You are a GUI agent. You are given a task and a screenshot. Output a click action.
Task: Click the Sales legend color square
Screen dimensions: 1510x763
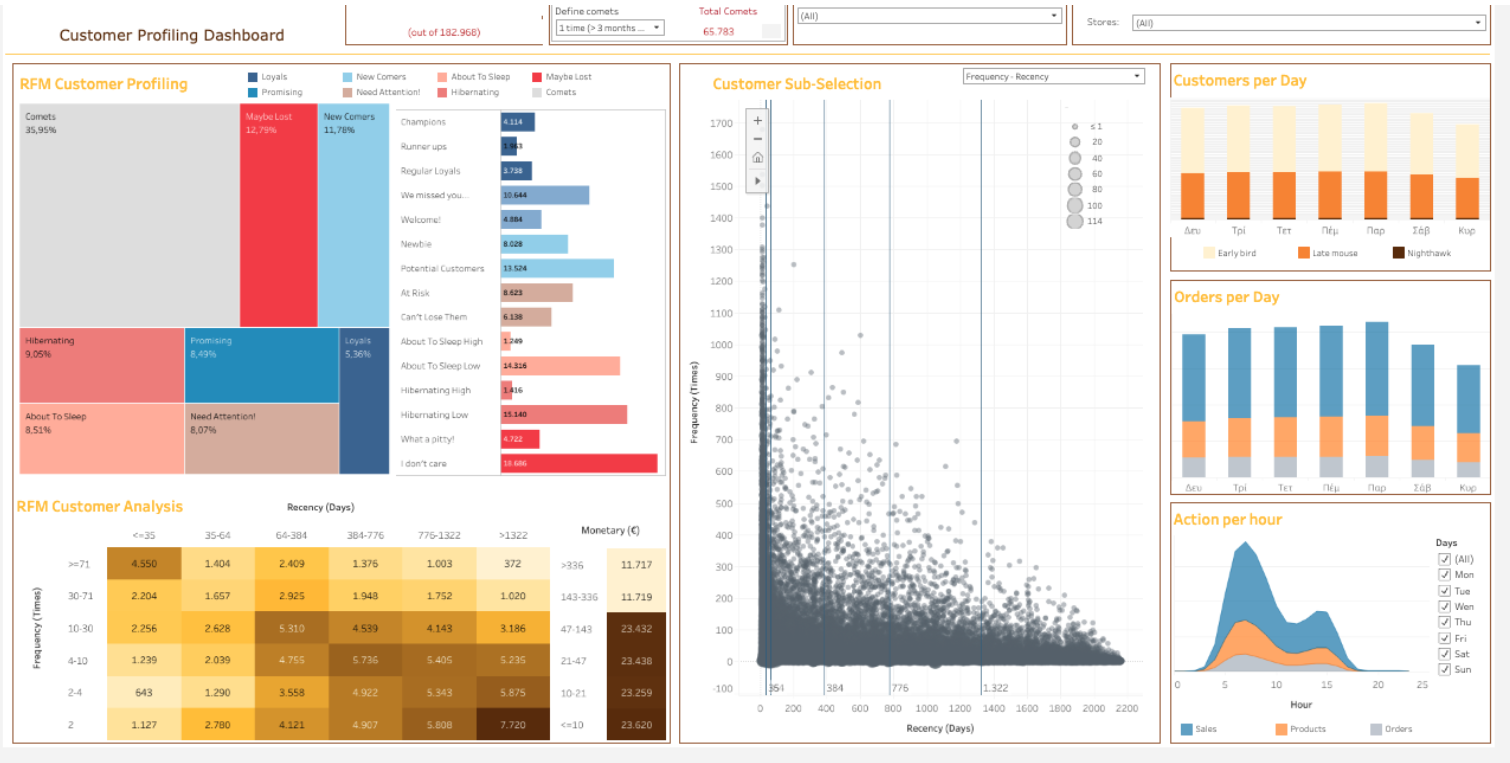click(1187, 729)
